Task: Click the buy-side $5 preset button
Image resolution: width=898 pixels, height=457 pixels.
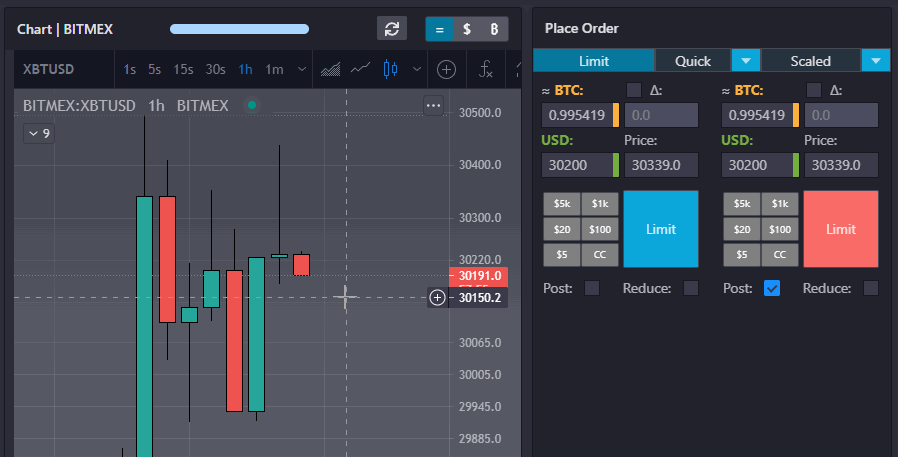Action: (562, 255)
